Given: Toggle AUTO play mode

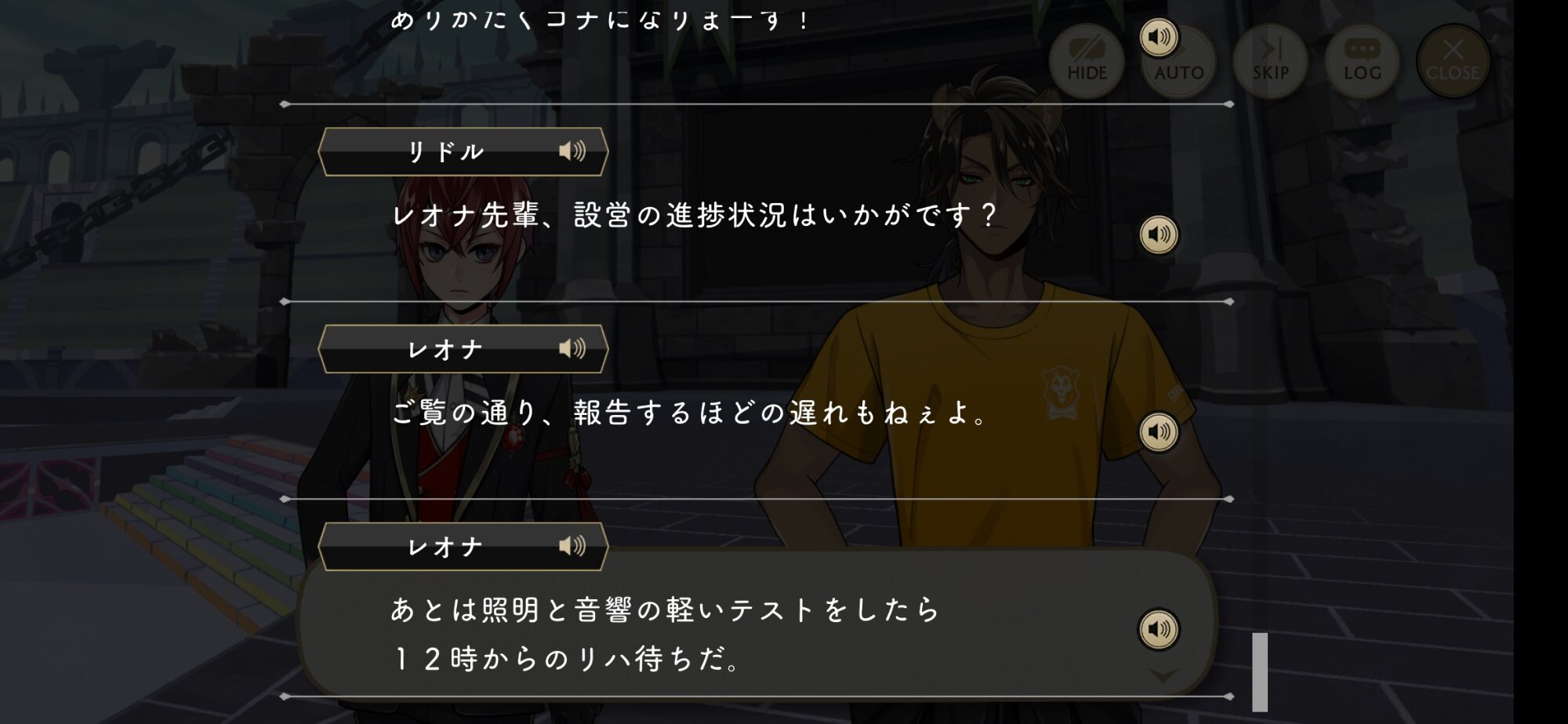Looking at the screenshot, I should click(x=1178, y=63).
